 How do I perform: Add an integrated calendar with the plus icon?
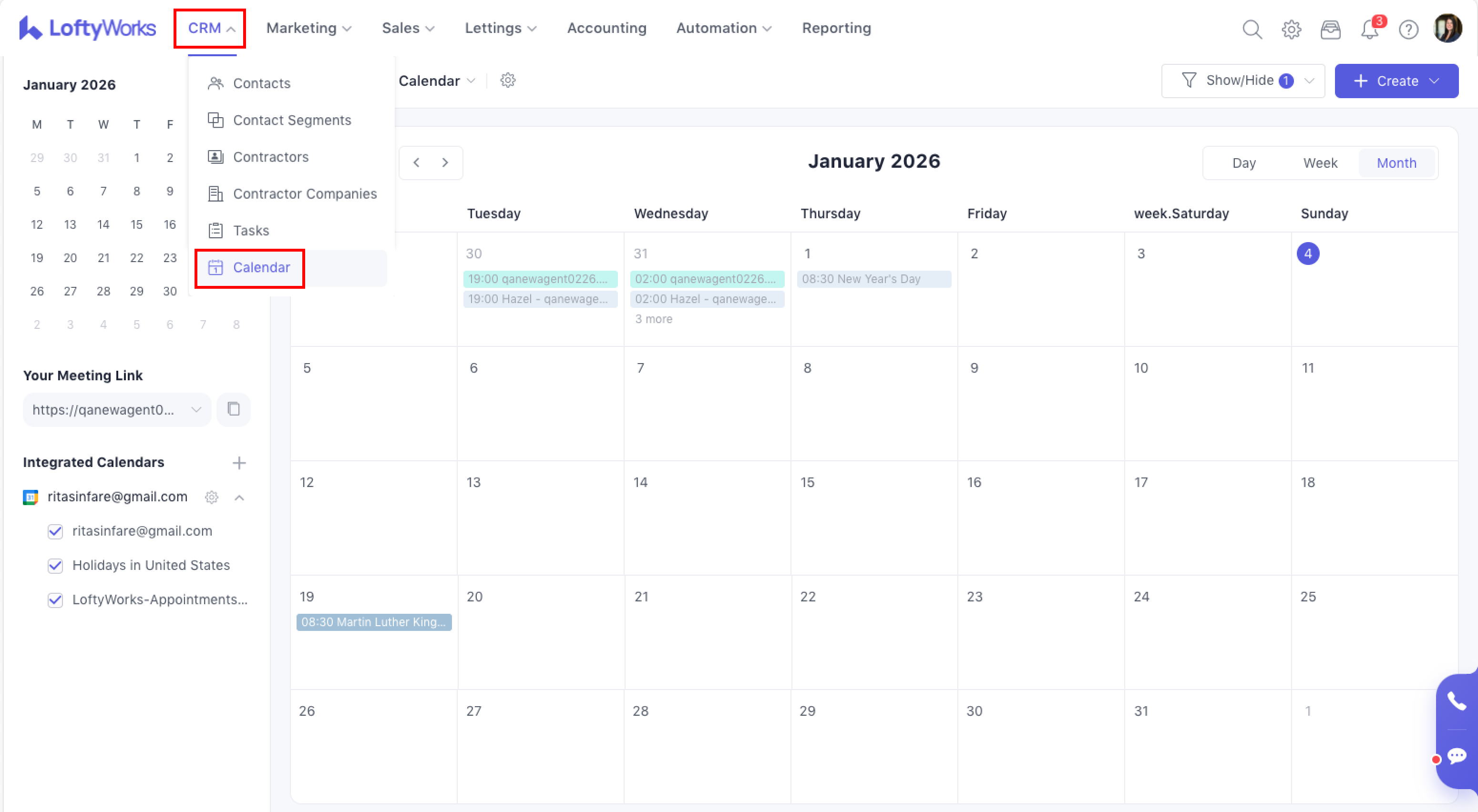[x=239, y=462]
